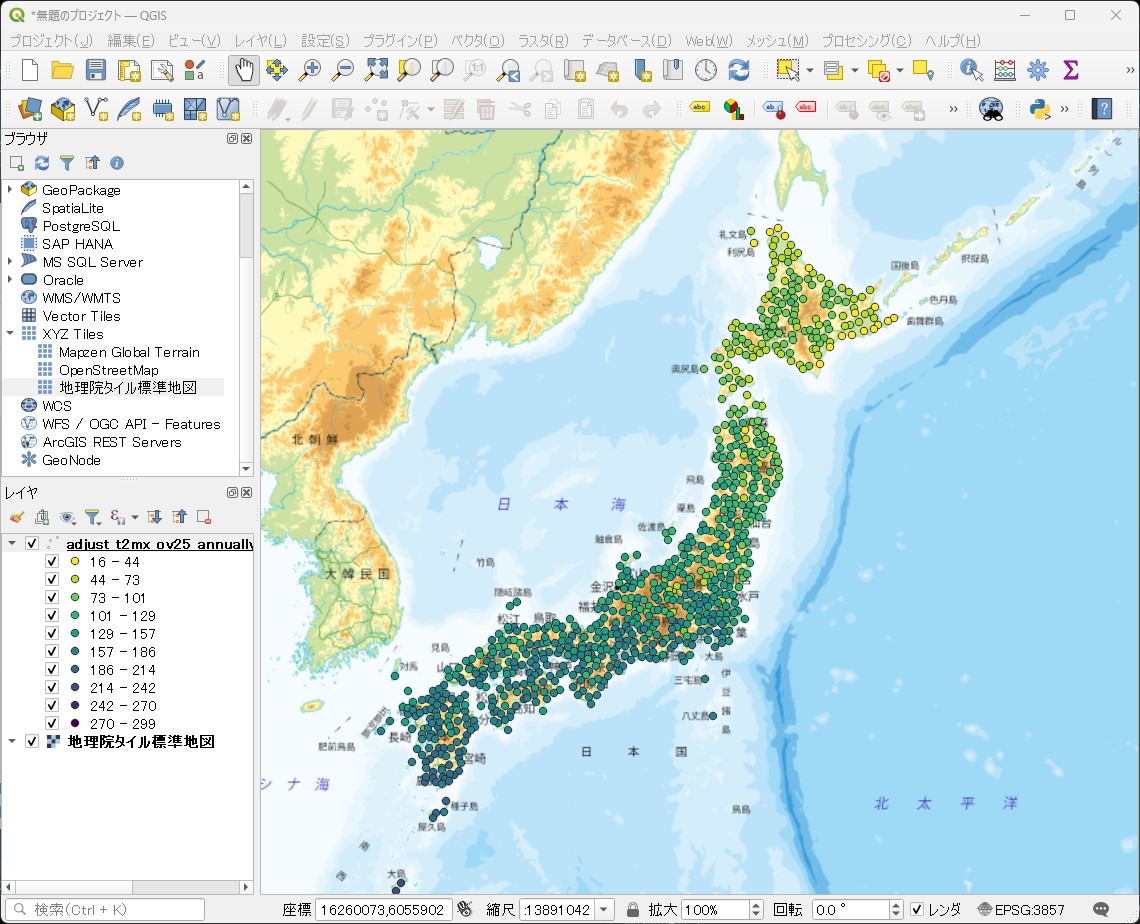The image size is (1140, 924).
Task: Select the Pan Map tool
Action: coord(243,70)
